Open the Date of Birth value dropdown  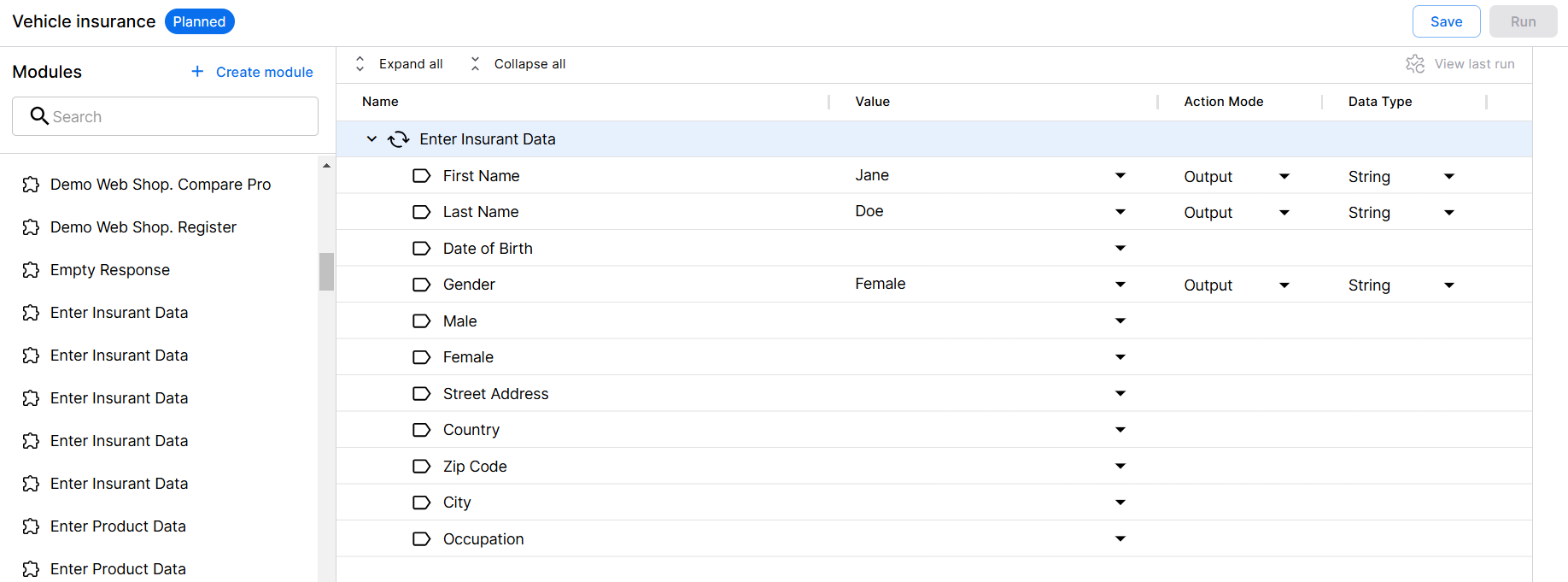(x=1120, y=249)
